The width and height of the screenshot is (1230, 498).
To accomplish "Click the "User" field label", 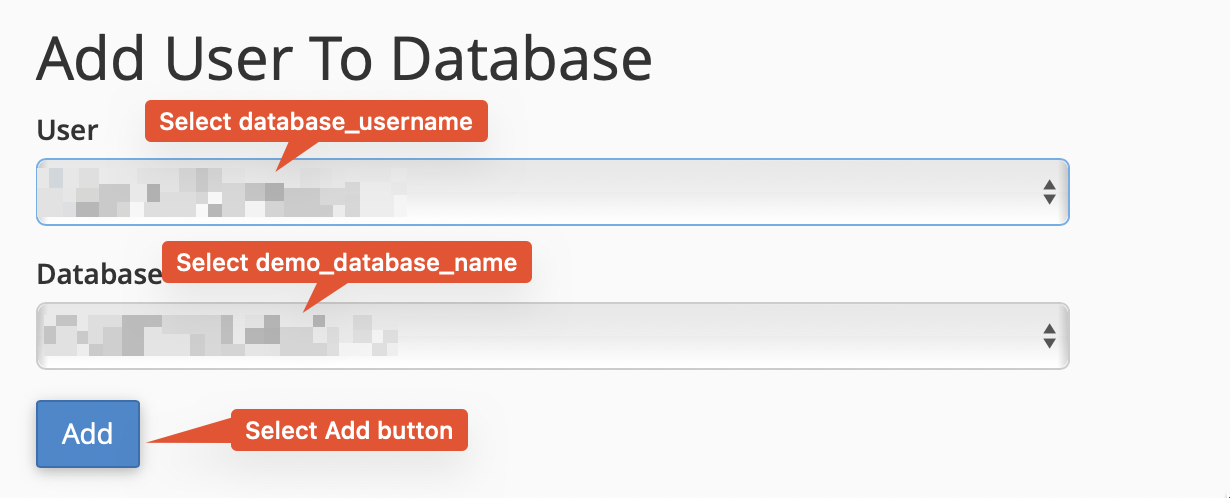I will (67, 129).
